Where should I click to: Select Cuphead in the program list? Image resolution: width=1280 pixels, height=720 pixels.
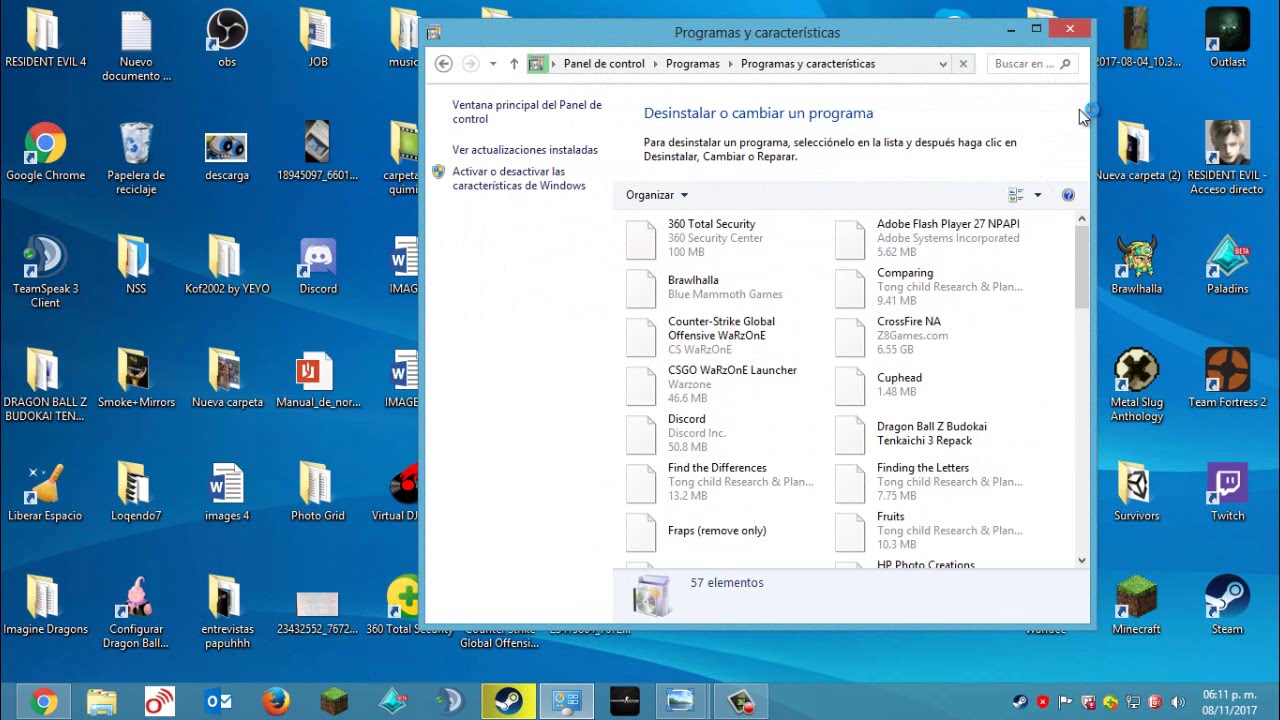click(x=935, y=385)
